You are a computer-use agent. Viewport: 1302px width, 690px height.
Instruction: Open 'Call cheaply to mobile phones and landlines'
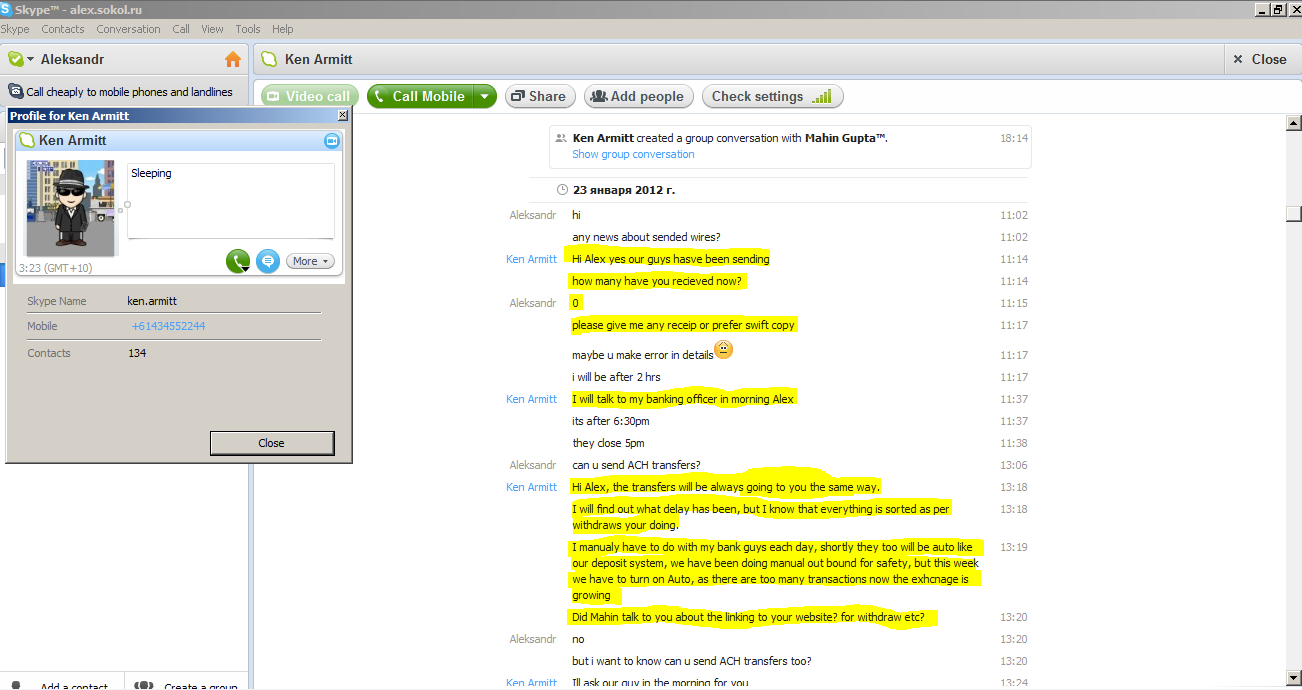[x=129, y=92]
